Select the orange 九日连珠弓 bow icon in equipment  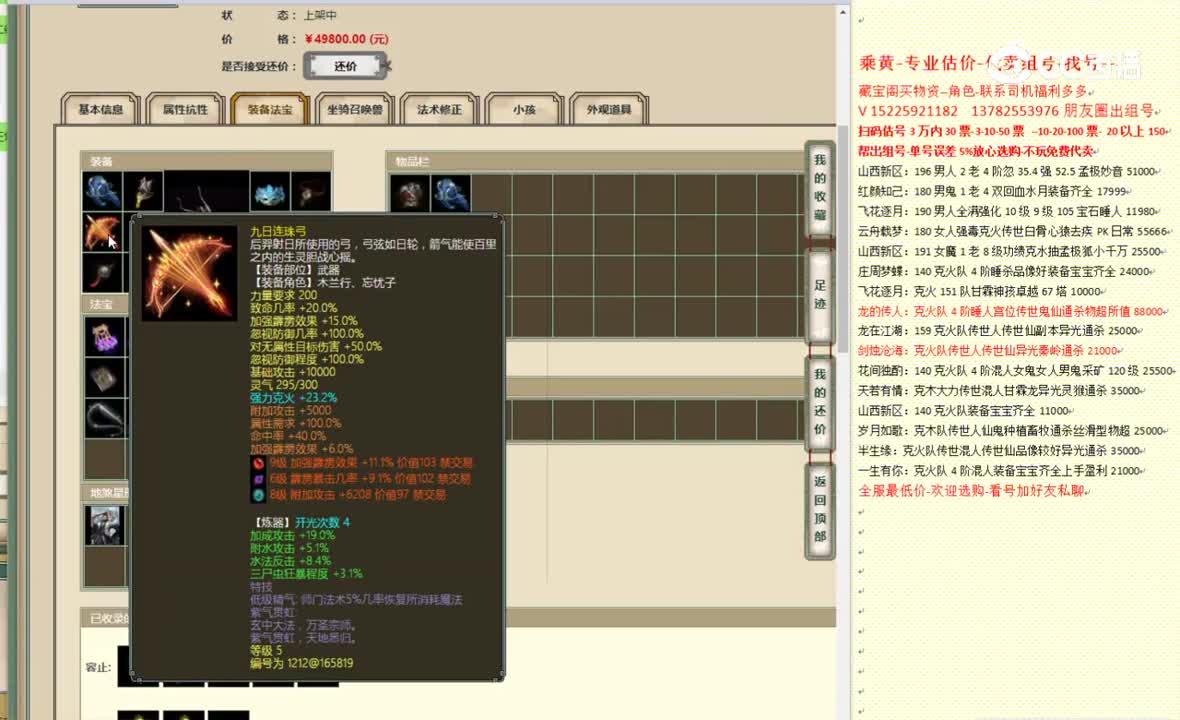pyautogui.click(x=102, y=232)
